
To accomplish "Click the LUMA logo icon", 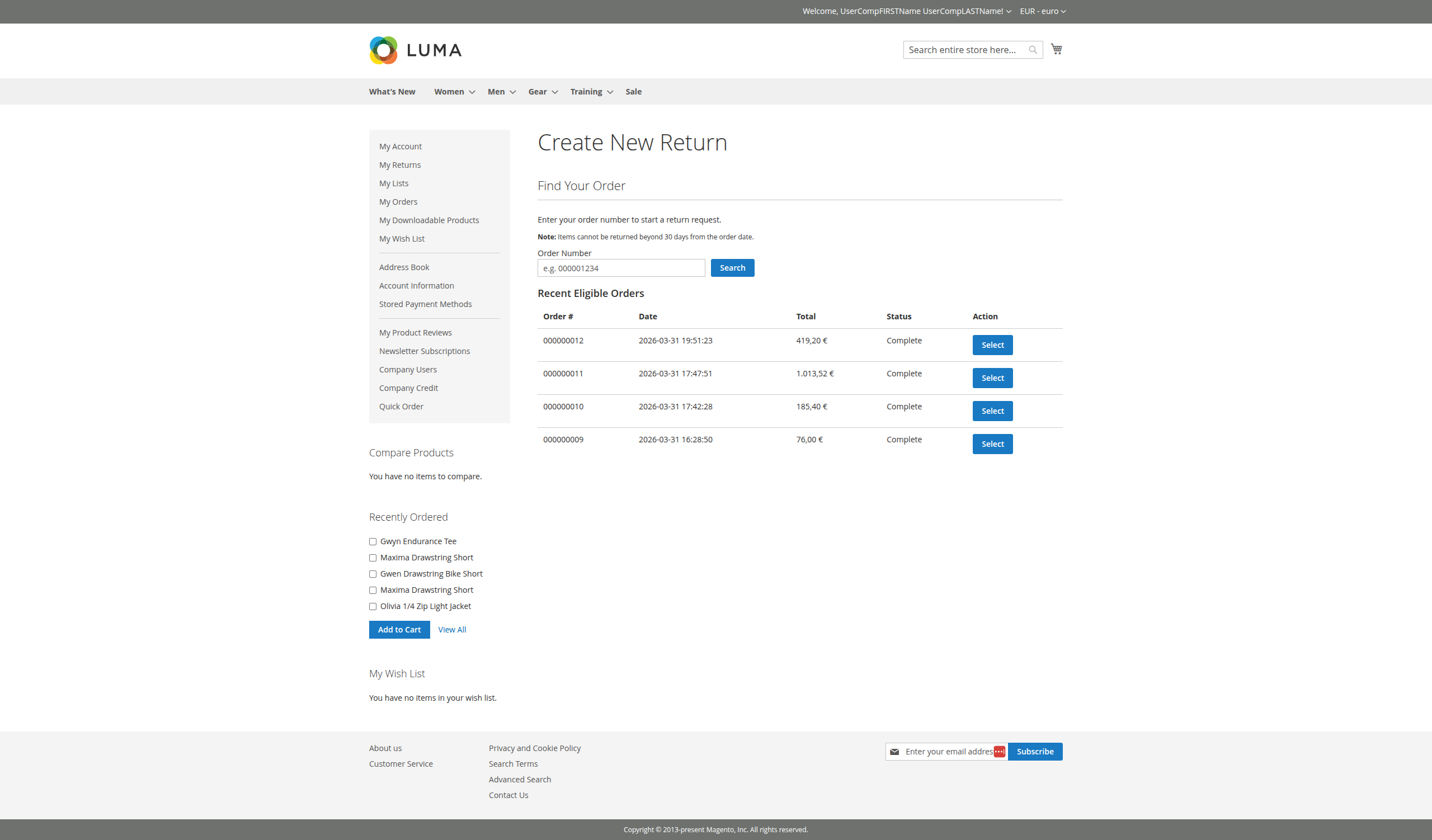I will (384, 50).
